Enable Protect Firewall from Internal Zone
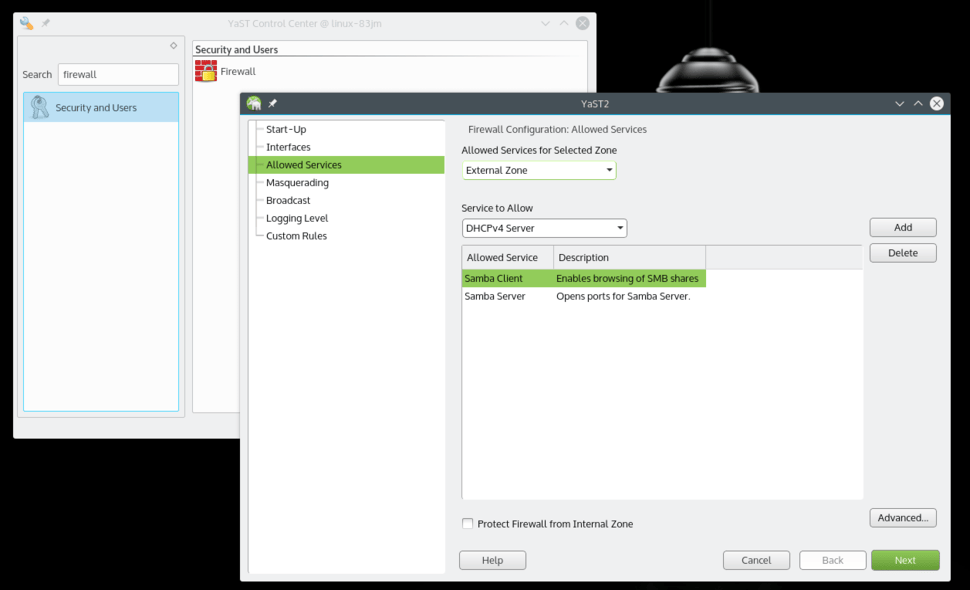This screenshot has width=970, height=590. pyautogui.click(x=467, y=524)
